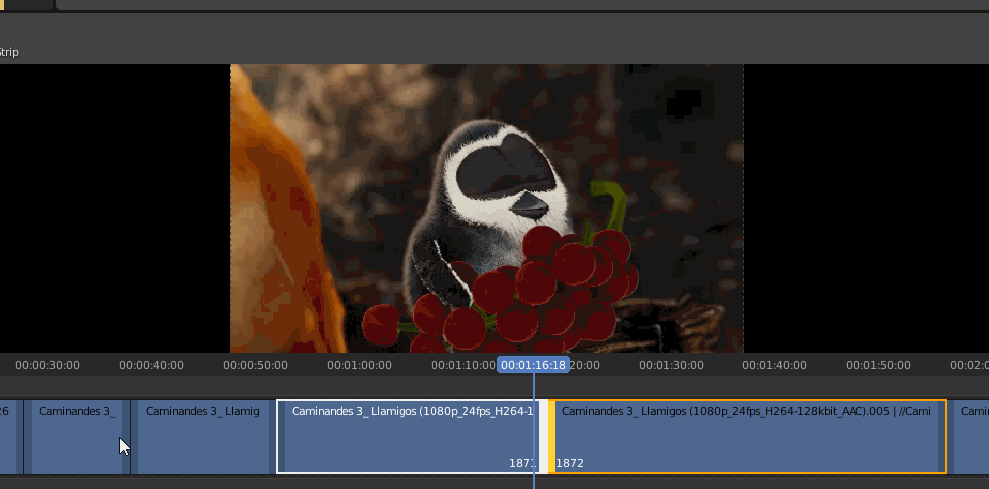The height and width of the screenshot is (489, 989).
Task: Select the short strip labeled 'Caminandes 3_'
Action: tap(77, 437)
